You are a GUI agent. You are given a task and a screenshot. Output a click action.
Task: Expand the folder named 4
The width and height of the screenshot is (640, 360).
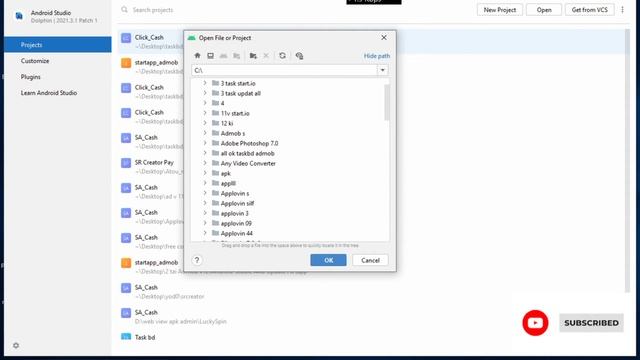click(205, 103)
